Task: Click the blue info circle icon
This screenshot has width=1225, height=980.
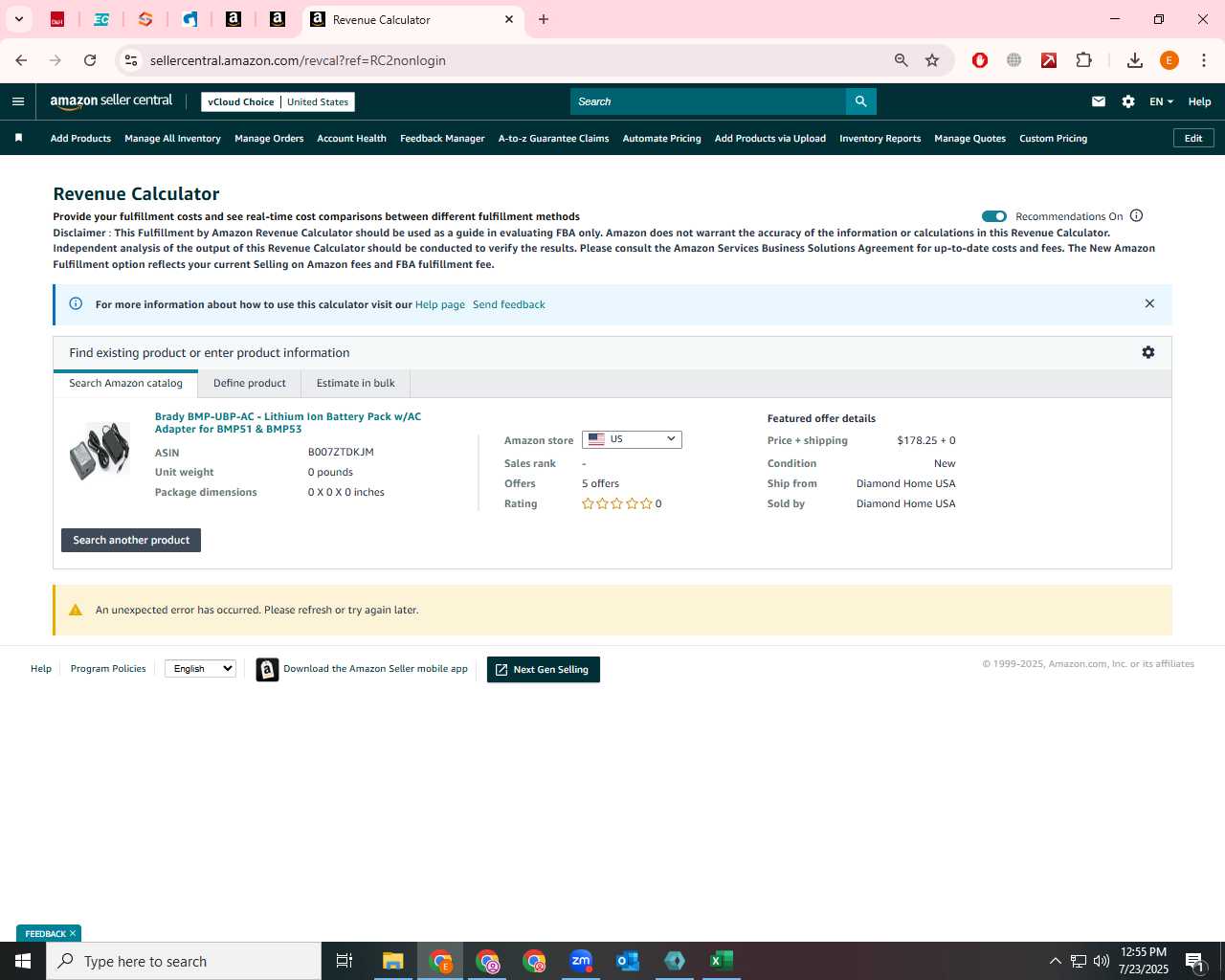Action: (x=76, y=303)
